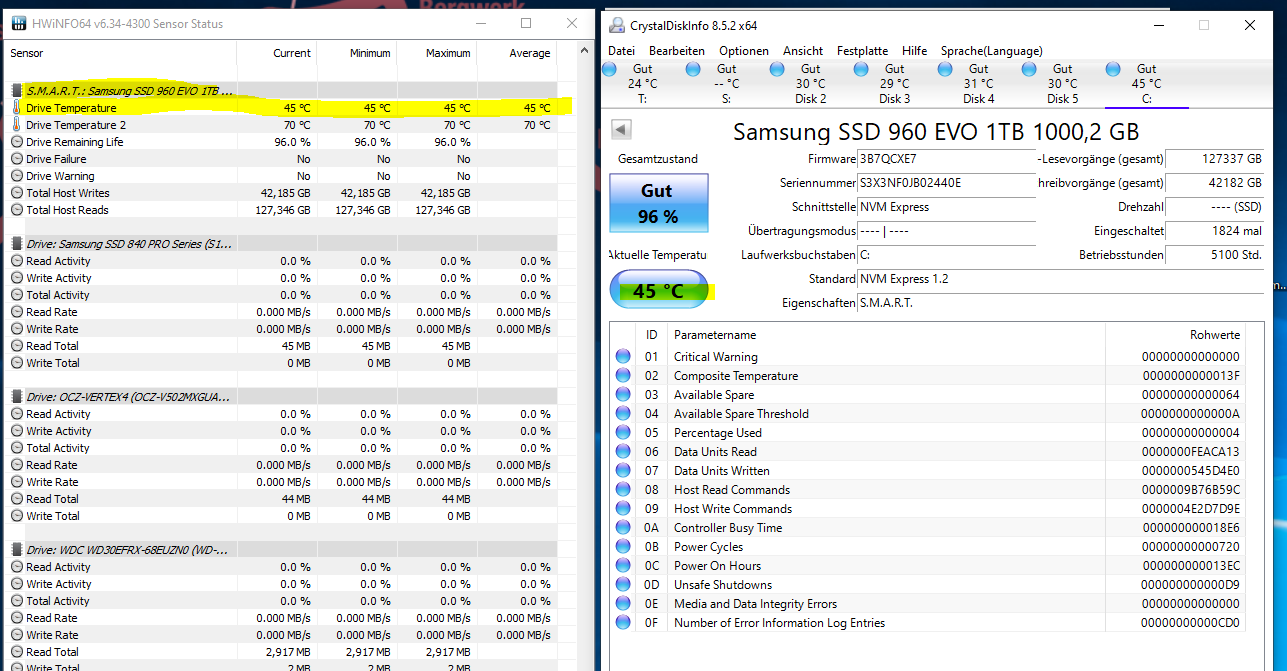Click status icon for Critical Warning row
This screenshot has height=671, width=1287.
(x=623, y=357)
